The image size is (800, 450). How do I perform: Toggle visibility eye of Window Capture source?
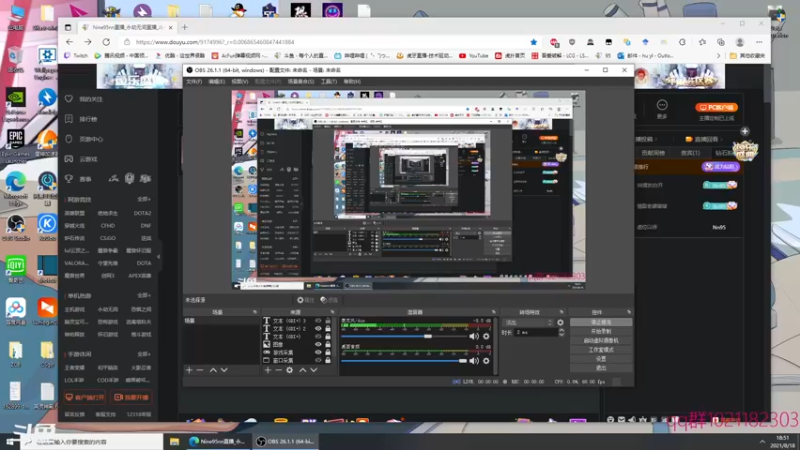pos(318,360)
